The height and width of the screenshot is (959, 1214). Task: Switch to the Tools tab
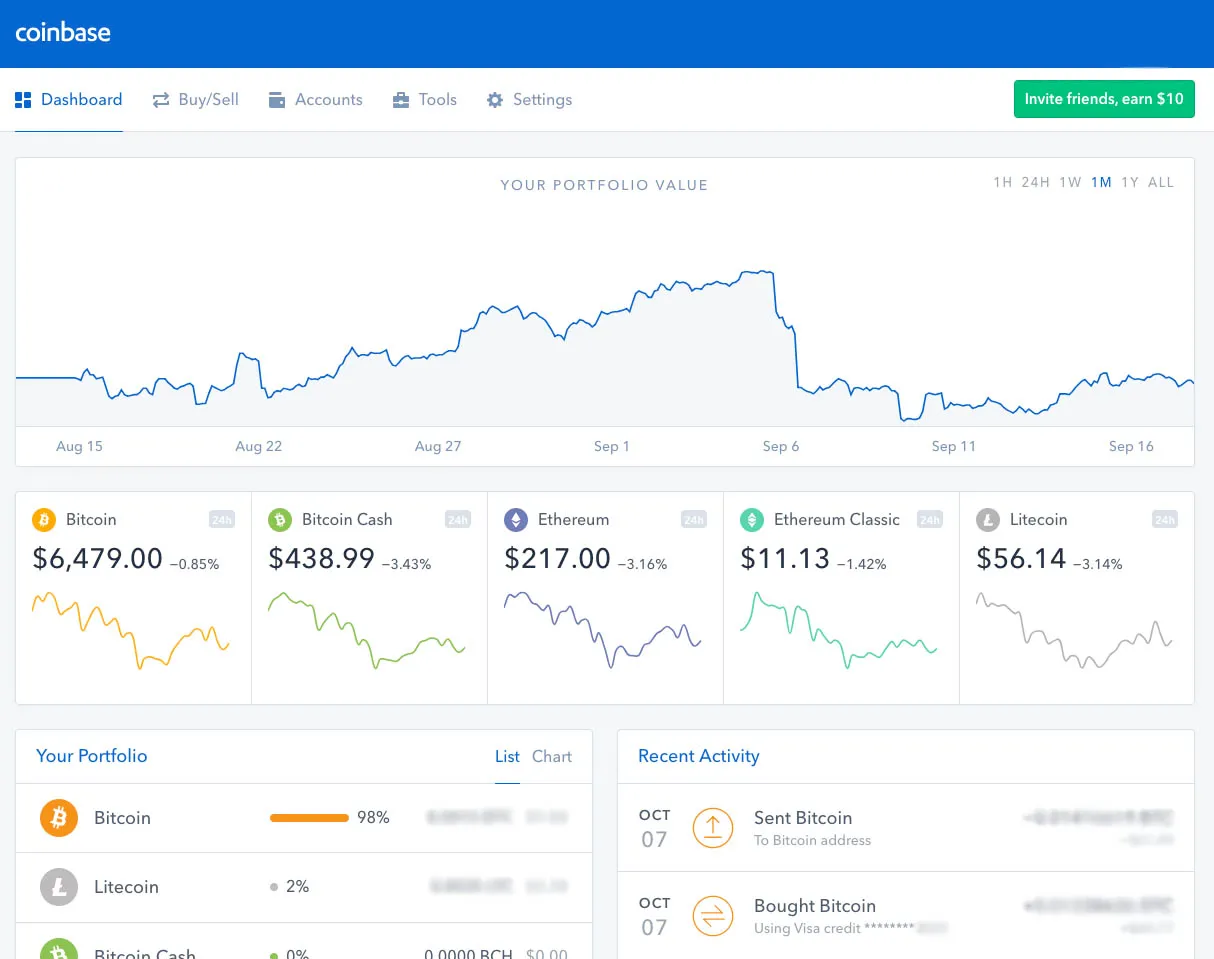424,100
